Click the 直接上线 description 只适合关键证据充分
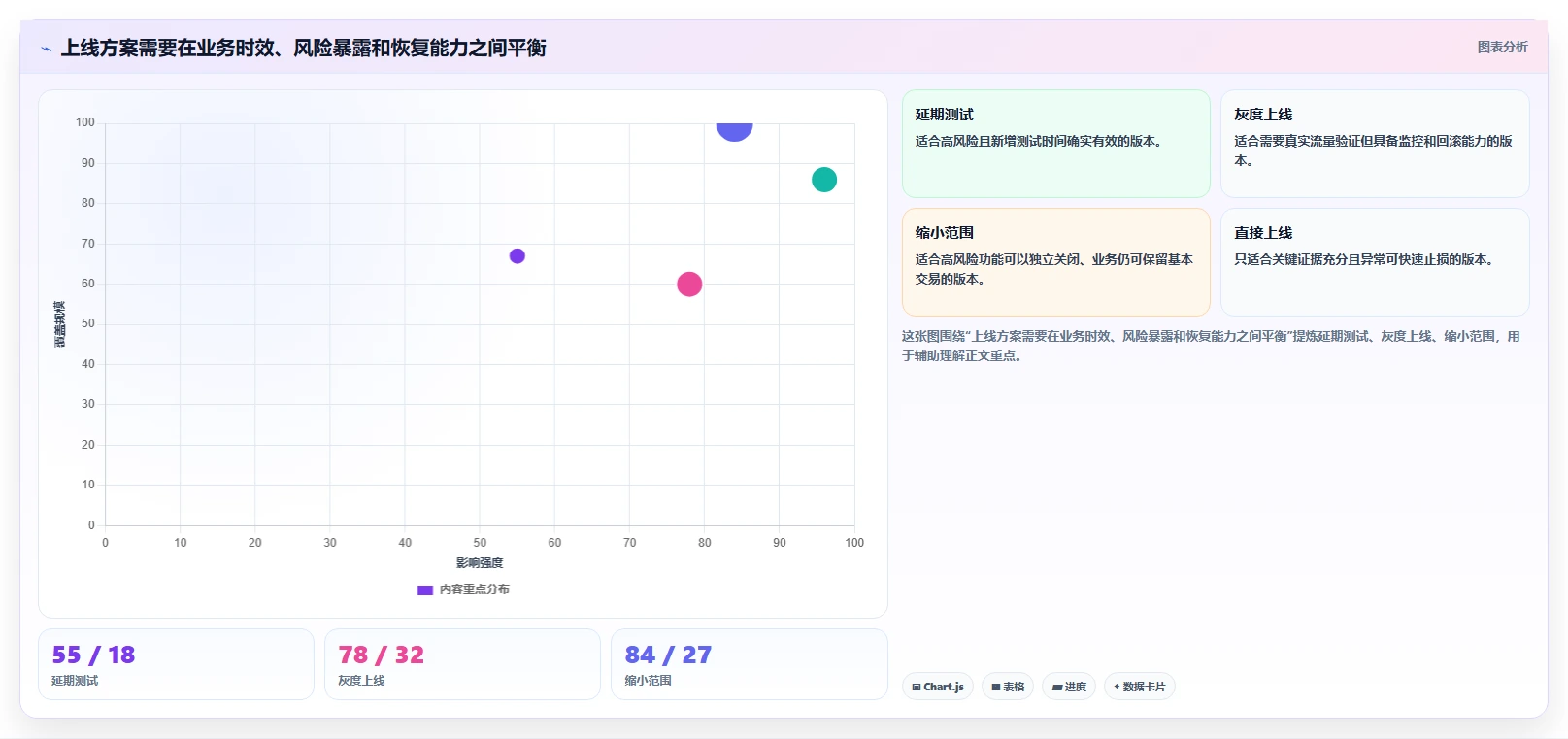This screenshot has width=1568, height=739. point(1364,259)
